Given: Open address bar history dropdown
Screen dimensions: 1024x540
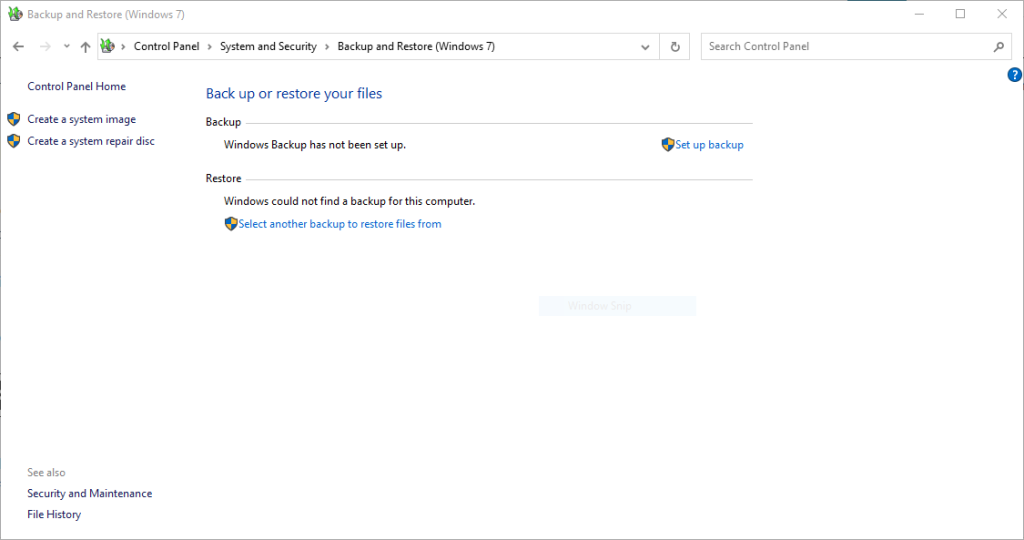Looking at the screenshot, I should tap(645, 47).
